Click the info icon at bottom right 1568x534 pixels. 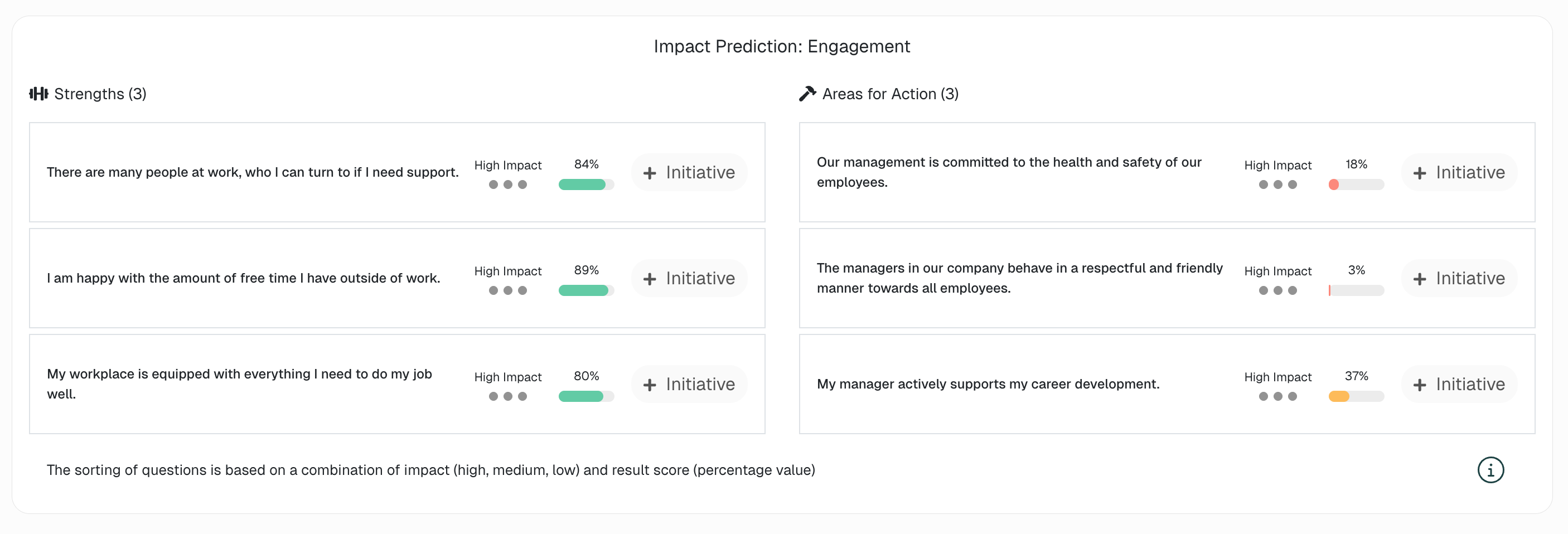[1490, 469]
